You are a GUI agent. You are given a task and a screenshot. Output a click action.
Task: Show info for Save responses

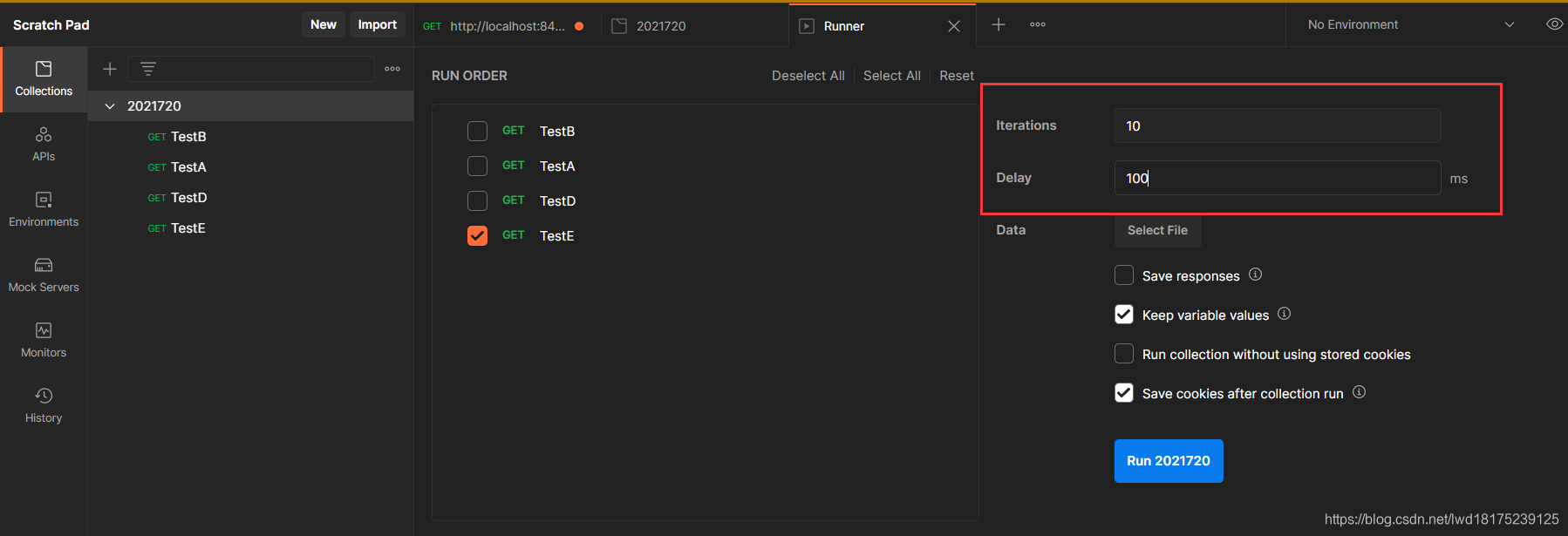point(1255,275)
